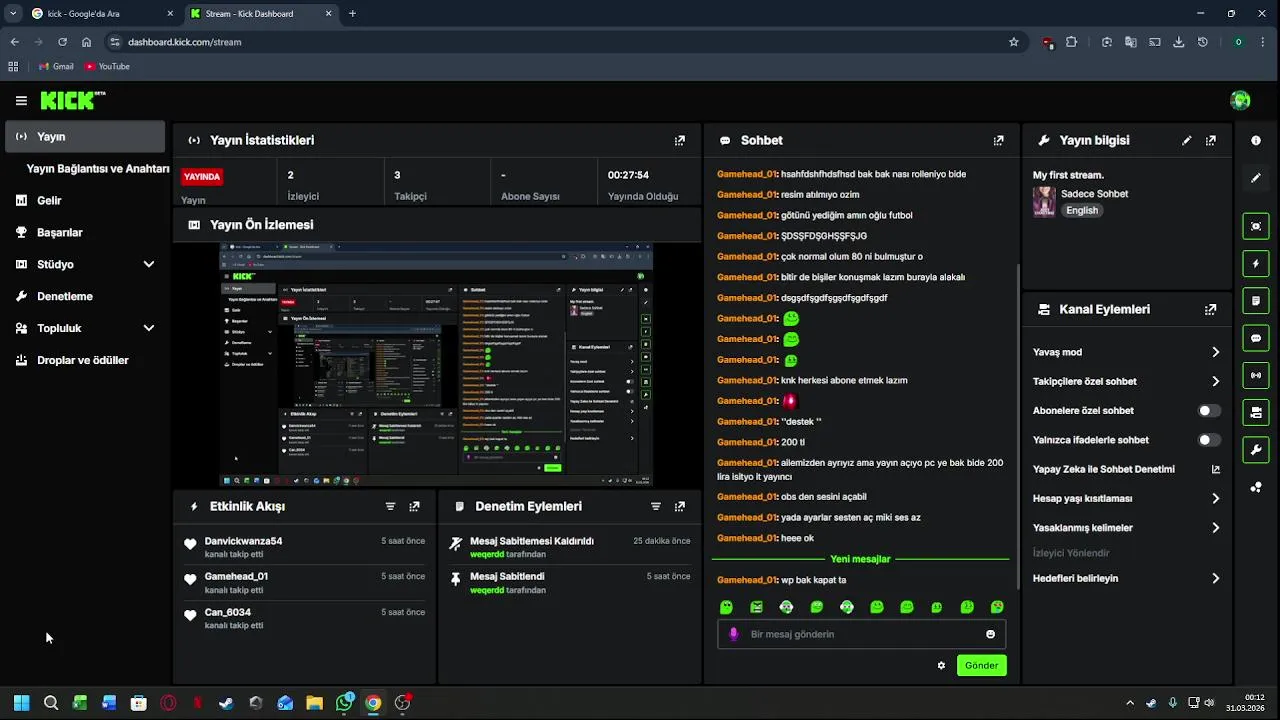Toggle chat bubble widget in right rail
This screenshot has height=720, width=1280.
tap(1256, 338)
